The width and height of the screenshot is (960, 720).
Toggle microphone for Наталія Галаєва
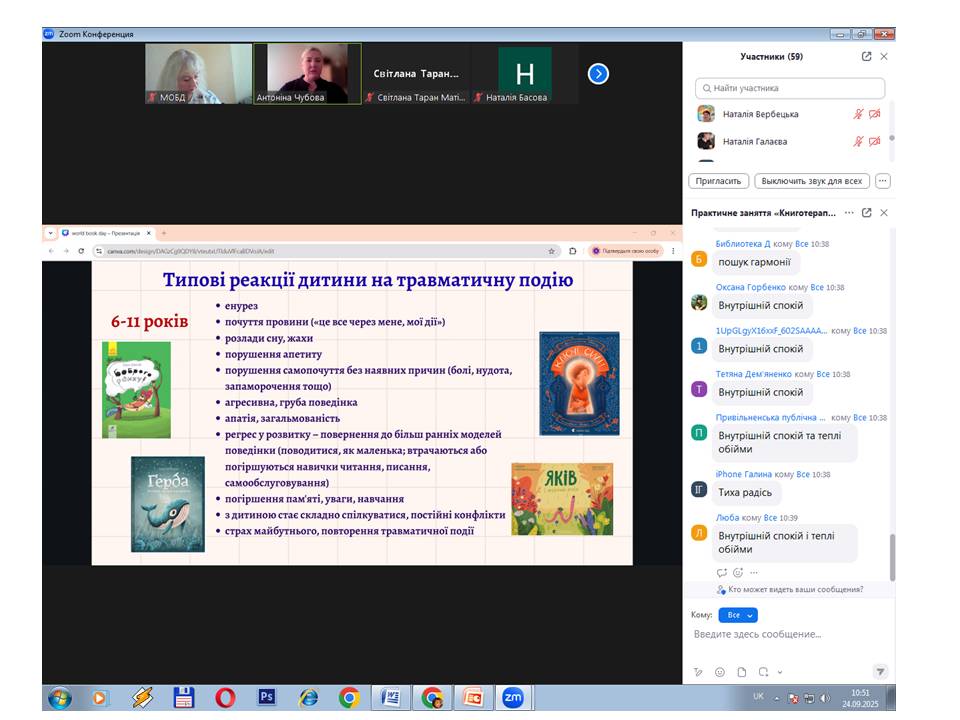[858, 141]
